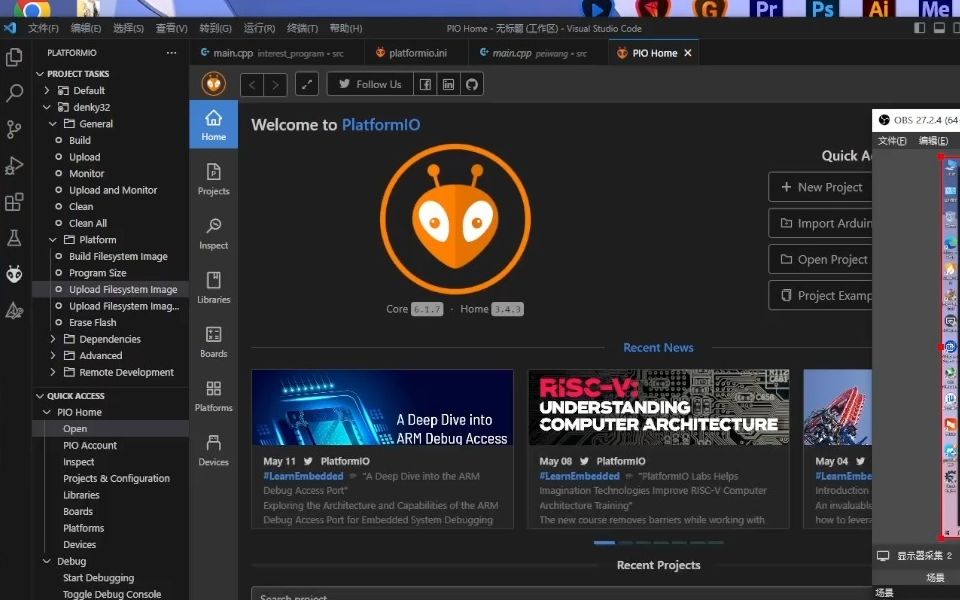The width and height of the screenshot is (960, 600).
Task: Open the 查看(V) menu in VS Code
Action: pos(171,28)
